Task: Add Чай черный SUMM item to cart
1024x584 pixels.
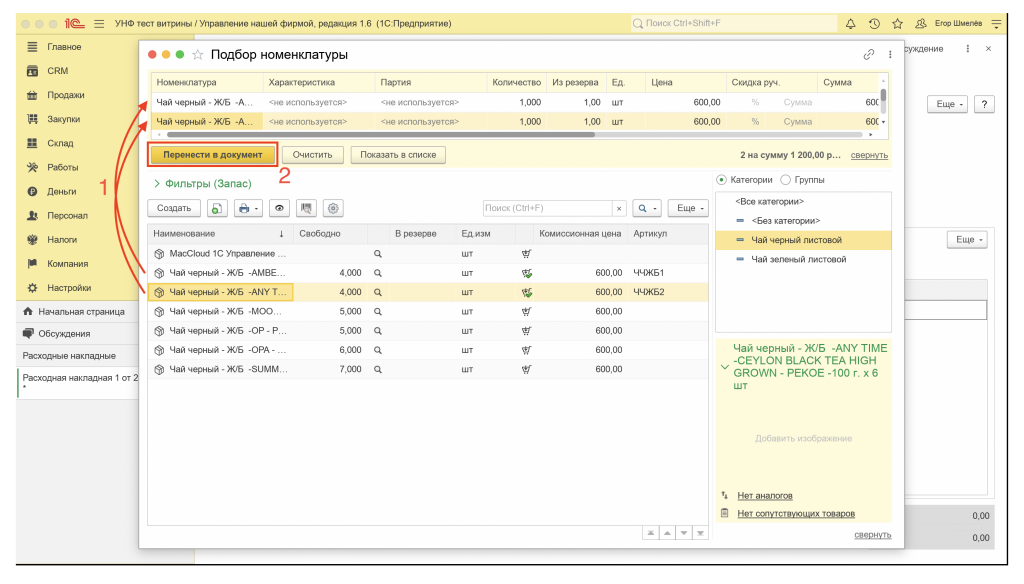Action: pyautogui.click(x=526, y=369)
